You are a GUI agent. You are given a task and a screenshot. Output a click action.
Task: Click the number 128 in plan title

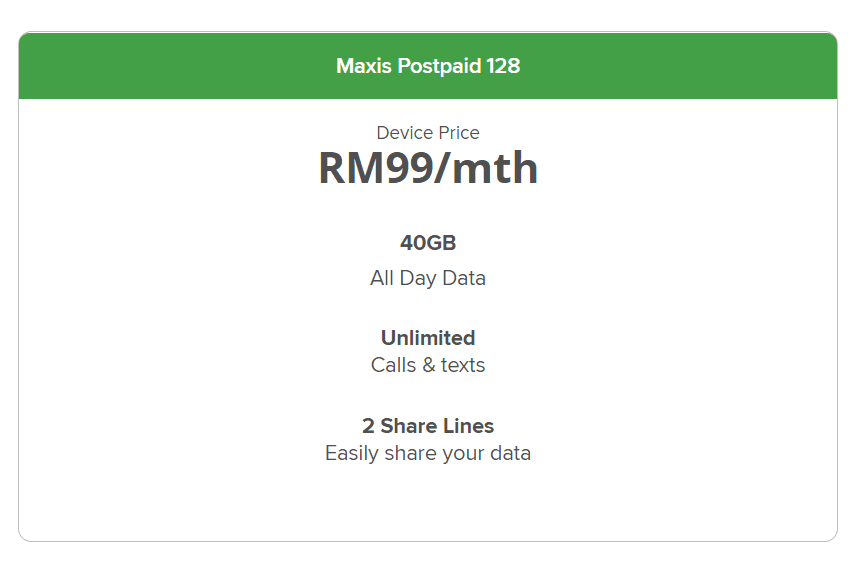pos(503,66)
